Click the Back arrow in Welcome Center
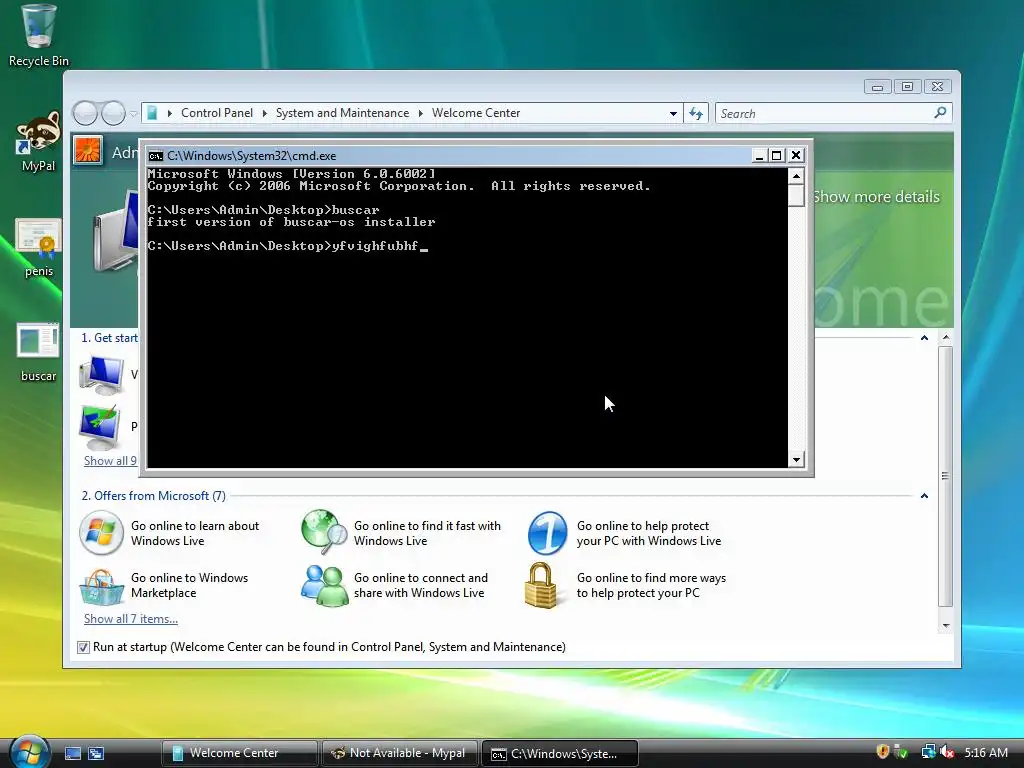Viewport: 1024px width, 768px height. click(x=85, y=114)
